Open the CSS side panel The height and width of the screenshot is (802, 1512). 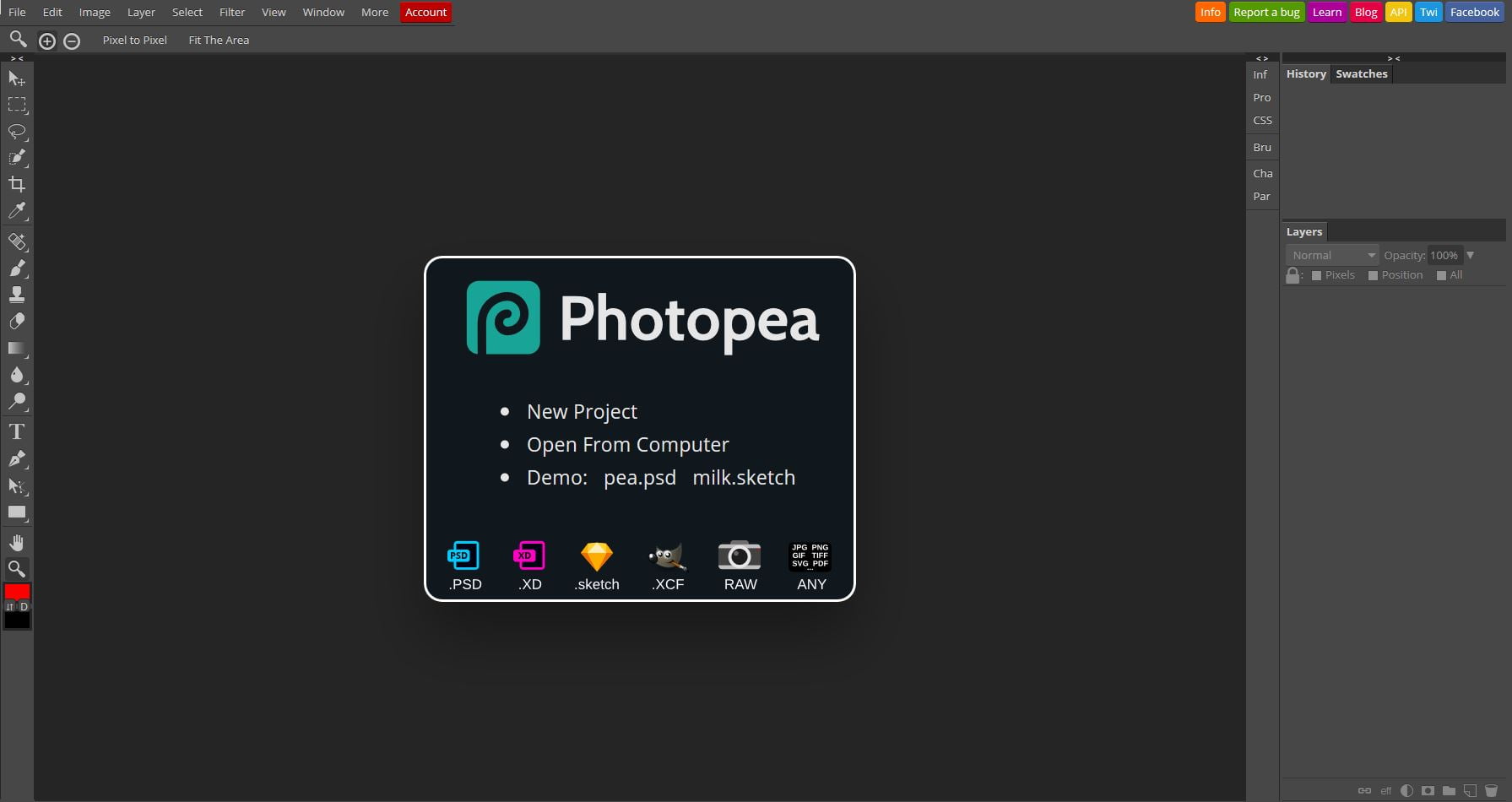pos(1262,120)
